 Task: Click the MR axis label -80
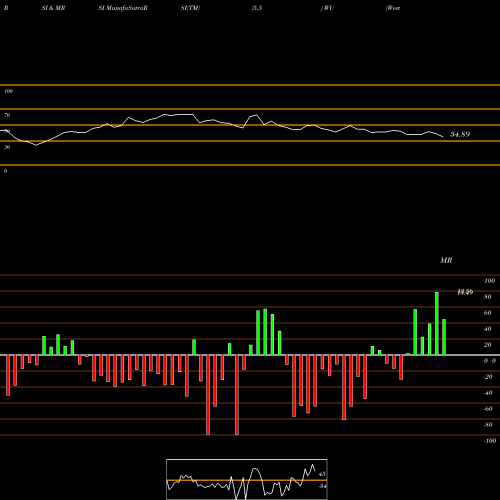click(x=488, y=425)
